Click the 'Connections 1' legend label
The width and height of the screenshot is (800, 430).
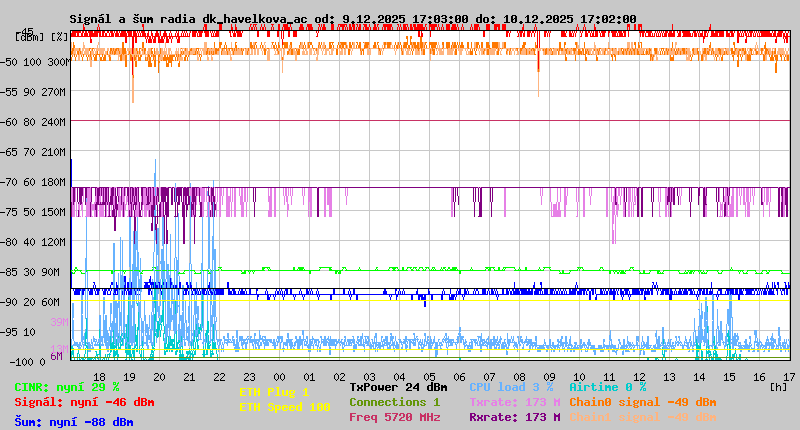(394, 402)
